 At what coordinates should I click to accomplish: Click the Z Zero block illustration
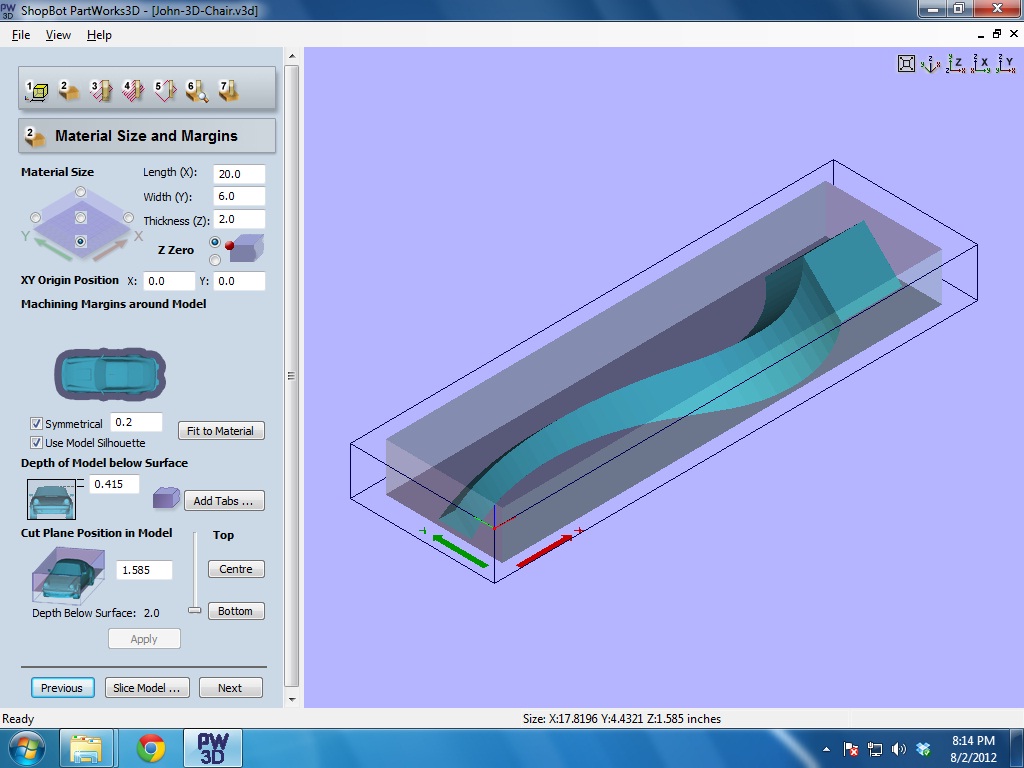pos(246,248)
